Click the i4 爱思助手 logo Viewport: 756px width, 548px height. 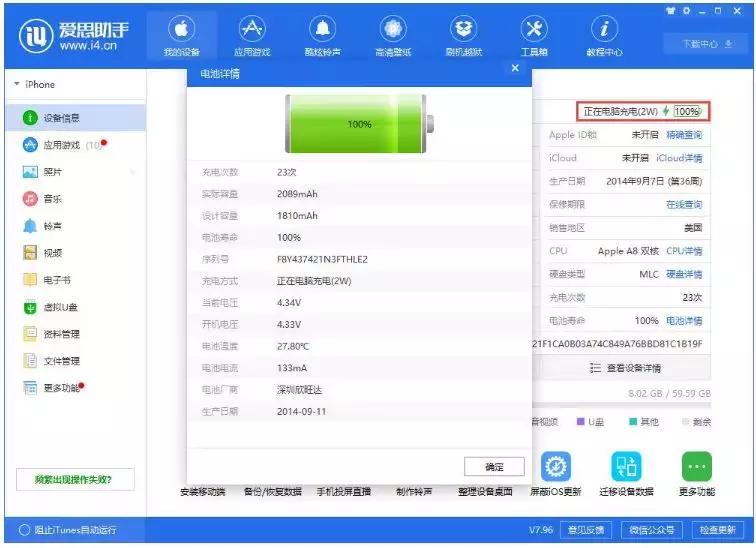tap(74, 36)
